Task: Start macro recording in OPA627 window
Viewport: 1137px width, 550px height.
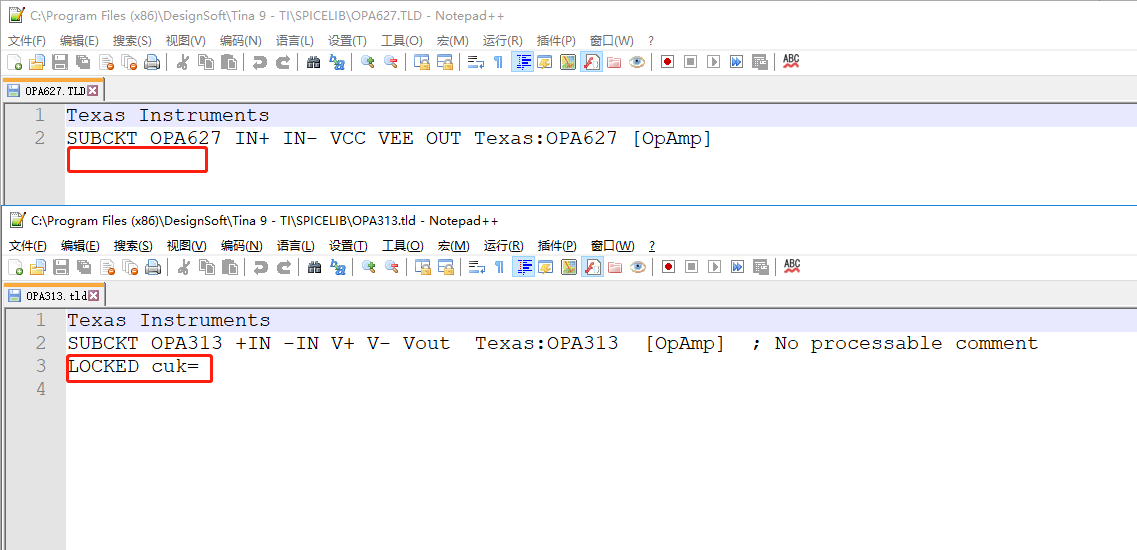Action: point(667,62)
